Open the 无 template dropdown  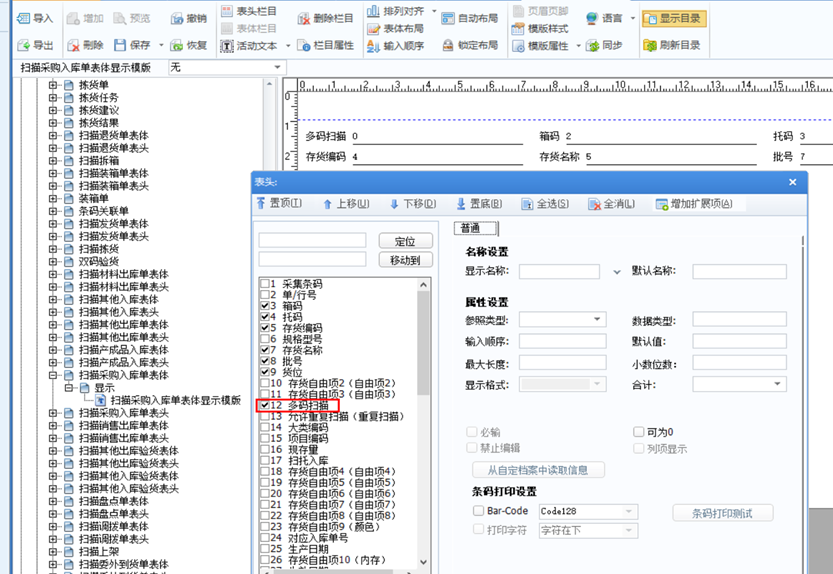click(277, 67)
